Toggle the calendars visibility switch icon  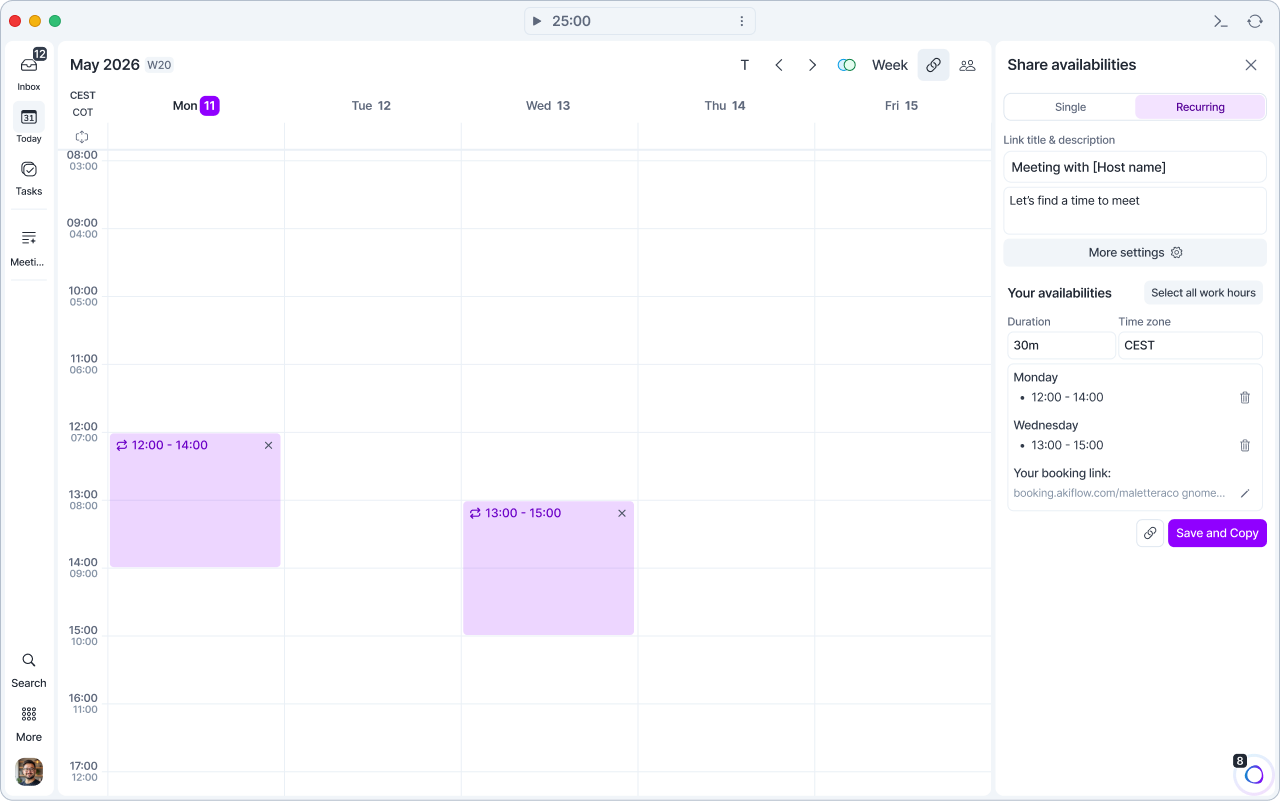[x=847, y=65]
